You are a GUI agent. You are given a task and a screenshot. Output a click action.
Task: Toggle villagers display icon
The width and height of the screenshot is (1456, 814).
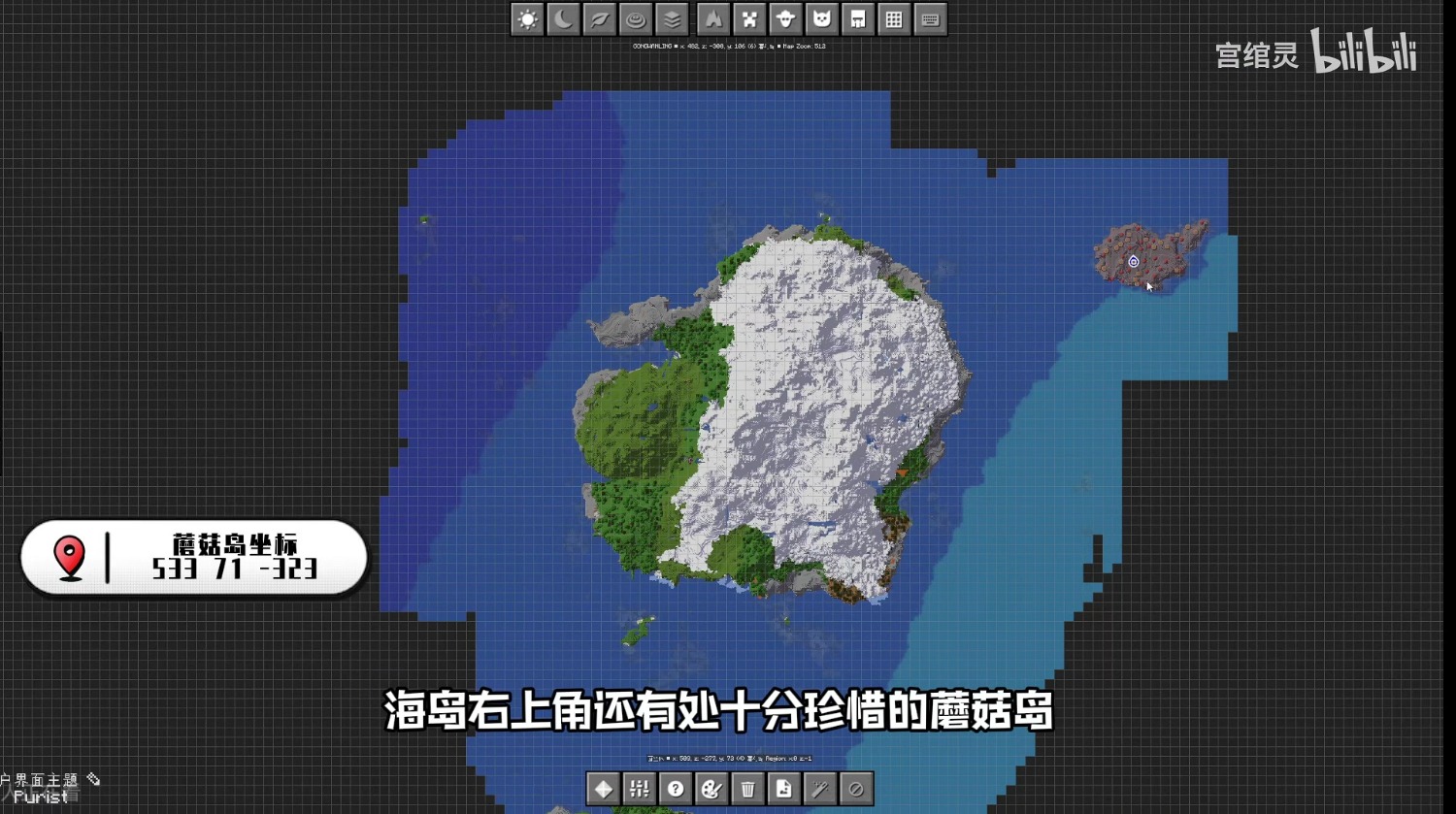point(858,19)
